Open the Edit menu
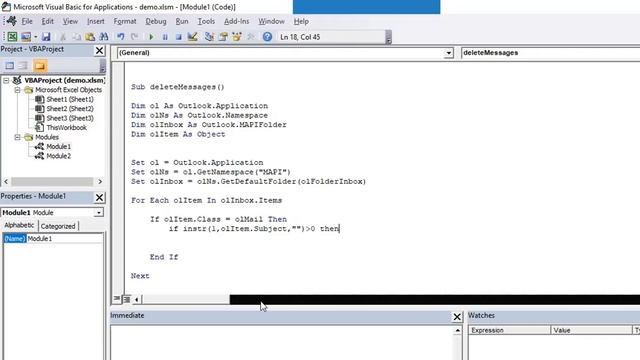Viewport: 640px width, 360px height. tap(47, 21)
